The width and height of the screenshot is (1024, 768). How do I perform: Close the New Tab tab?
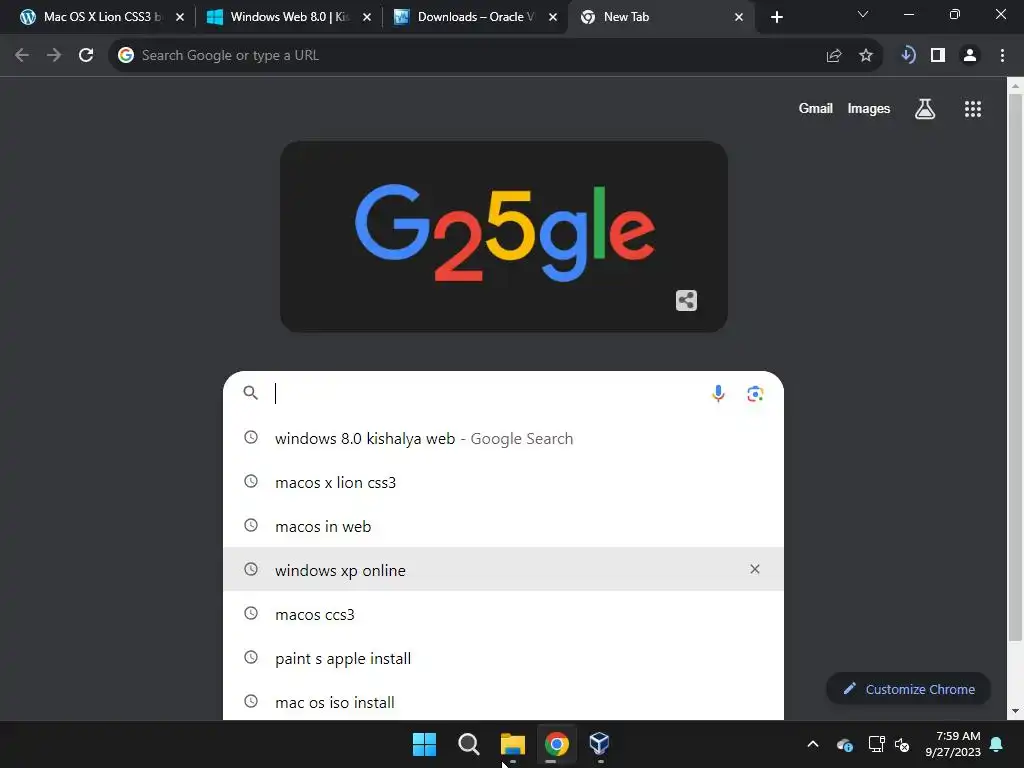click(739, 17)
